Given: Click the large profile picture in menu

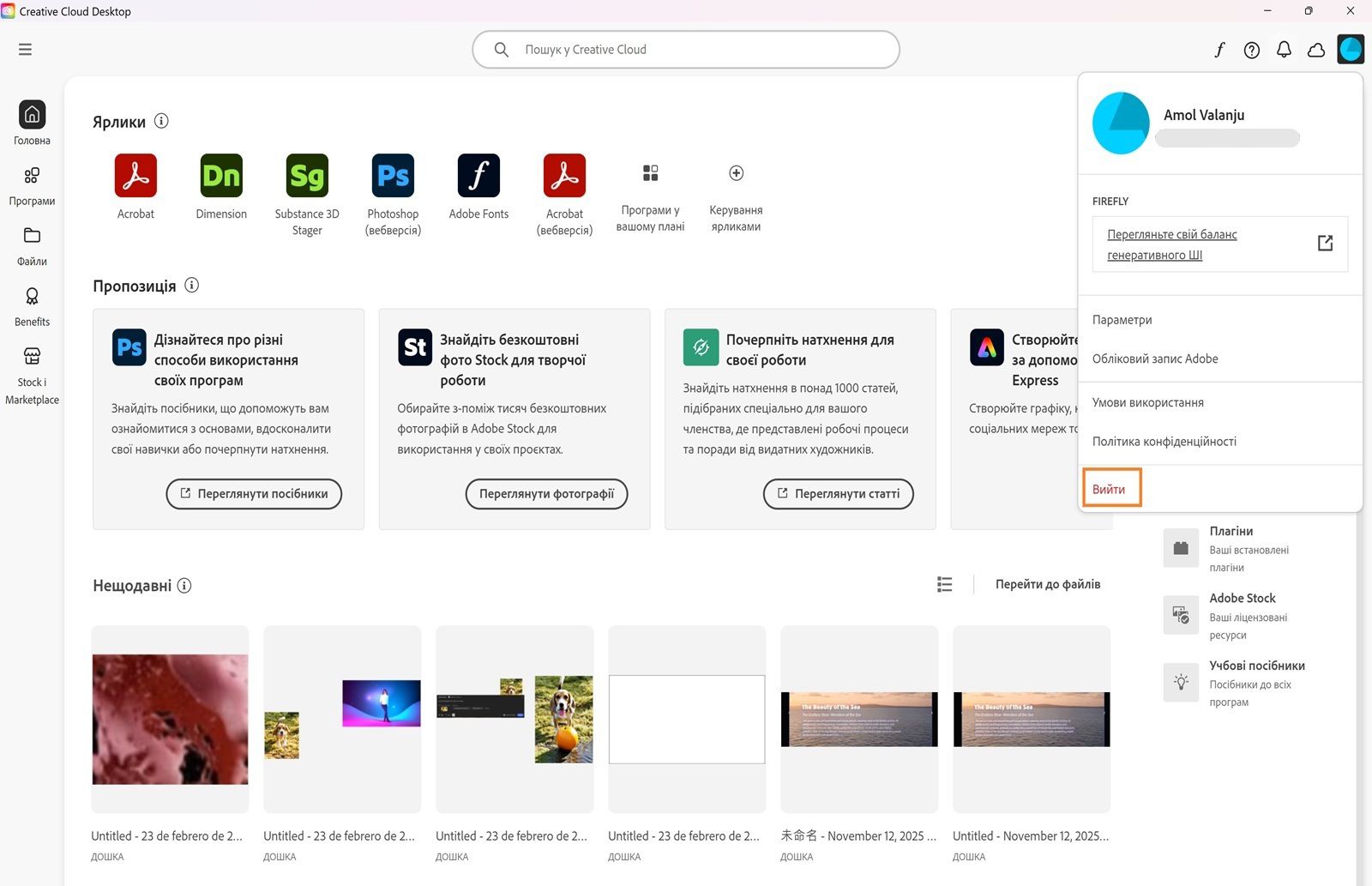Looking at the screenshot, I should [1121, 124].
